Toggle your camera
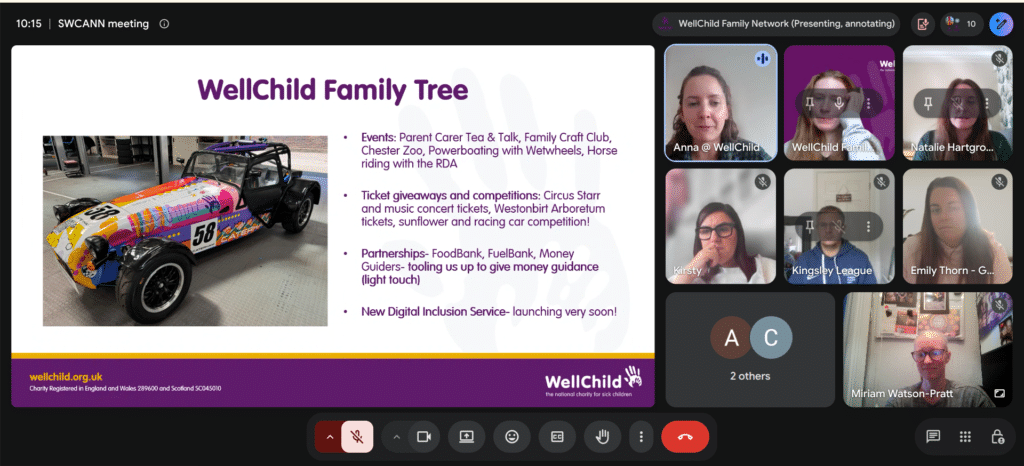 (424, 437)
